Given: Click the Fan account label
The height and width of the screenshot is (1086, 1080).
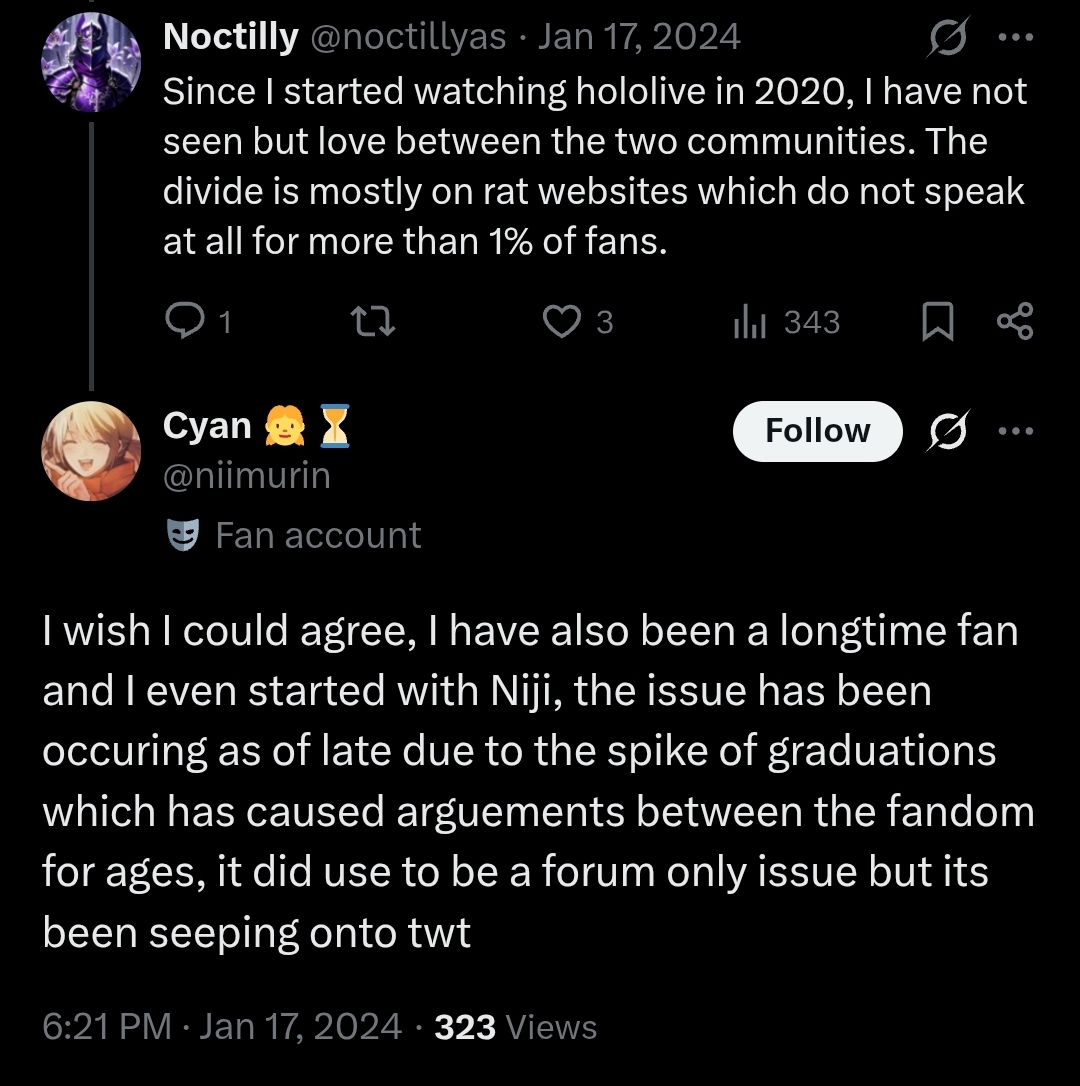Looking at the screenshot, I should 318,535.
